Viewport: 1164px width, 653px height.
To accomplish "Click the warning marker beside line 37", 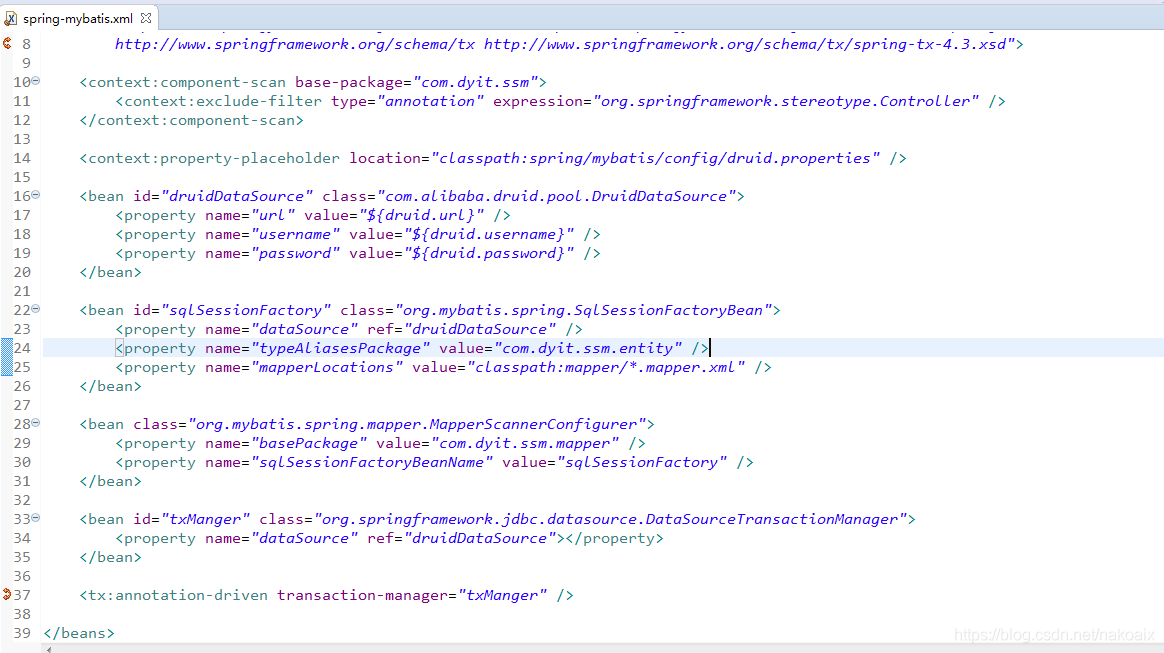I will (7, 594).
